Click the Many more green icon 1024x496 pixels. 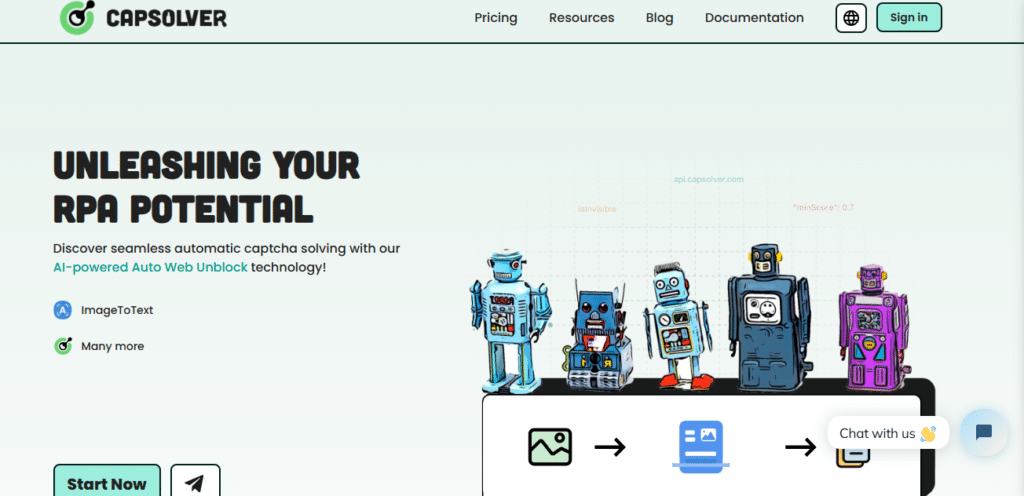tap(63, 346)
